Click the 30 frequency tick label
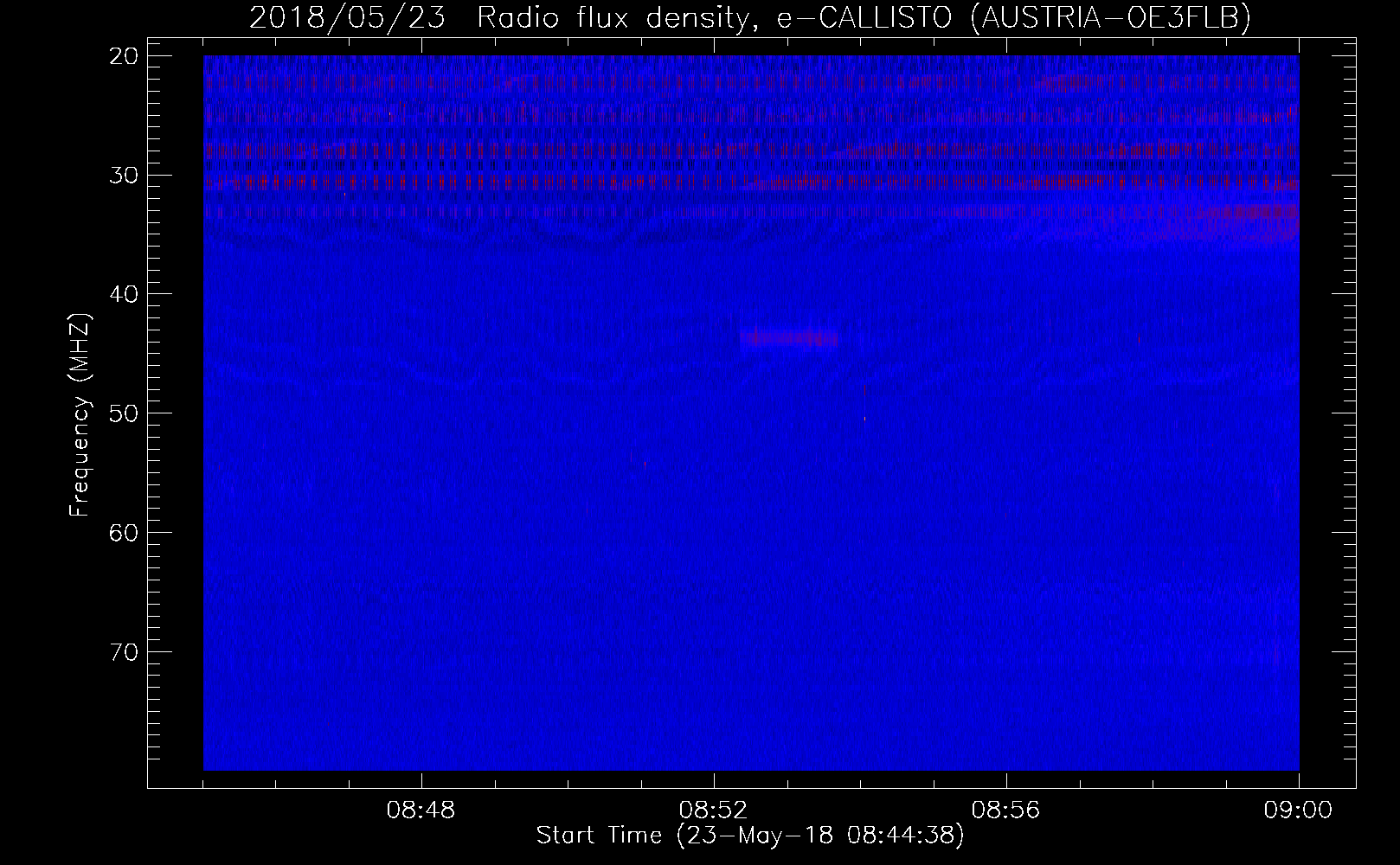 coord(125,175)
